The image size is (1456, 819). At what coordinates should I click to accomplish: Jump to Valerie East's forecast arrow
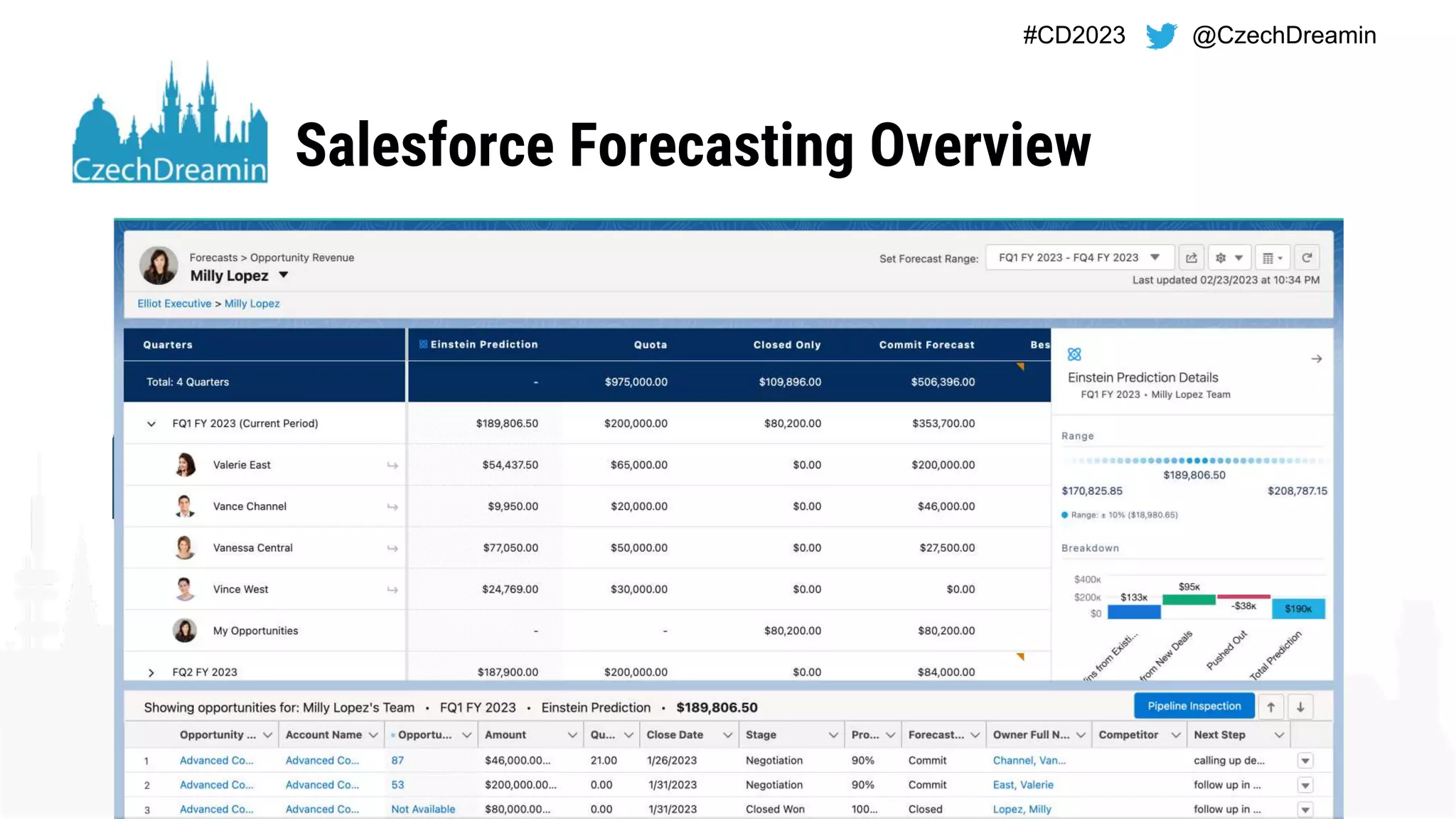392,465
